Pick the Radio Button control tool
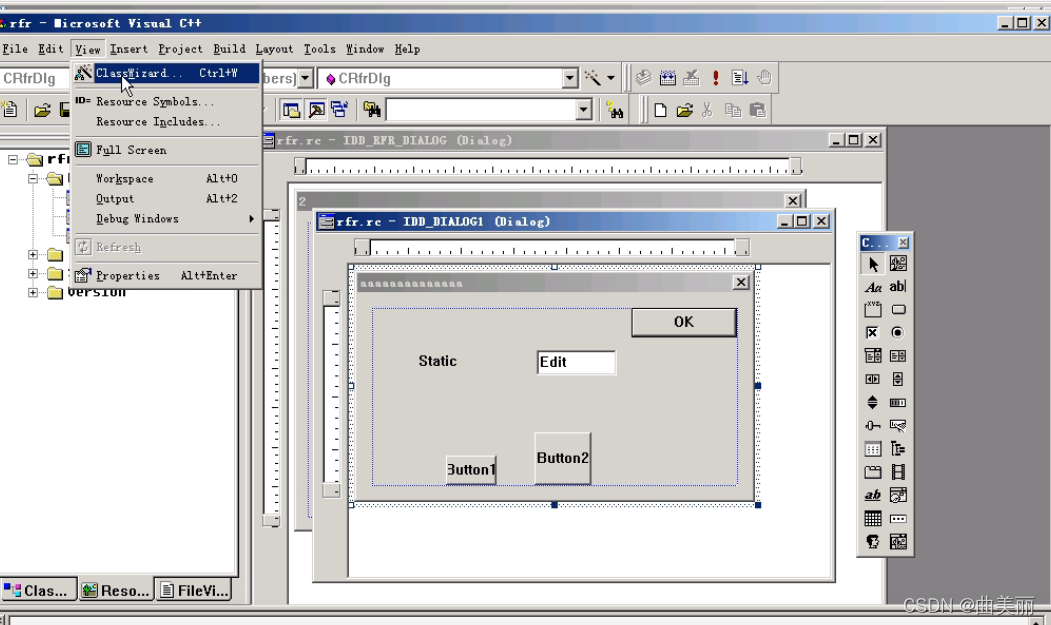This screenshot has height=625, width=1051. click(898, 333)
